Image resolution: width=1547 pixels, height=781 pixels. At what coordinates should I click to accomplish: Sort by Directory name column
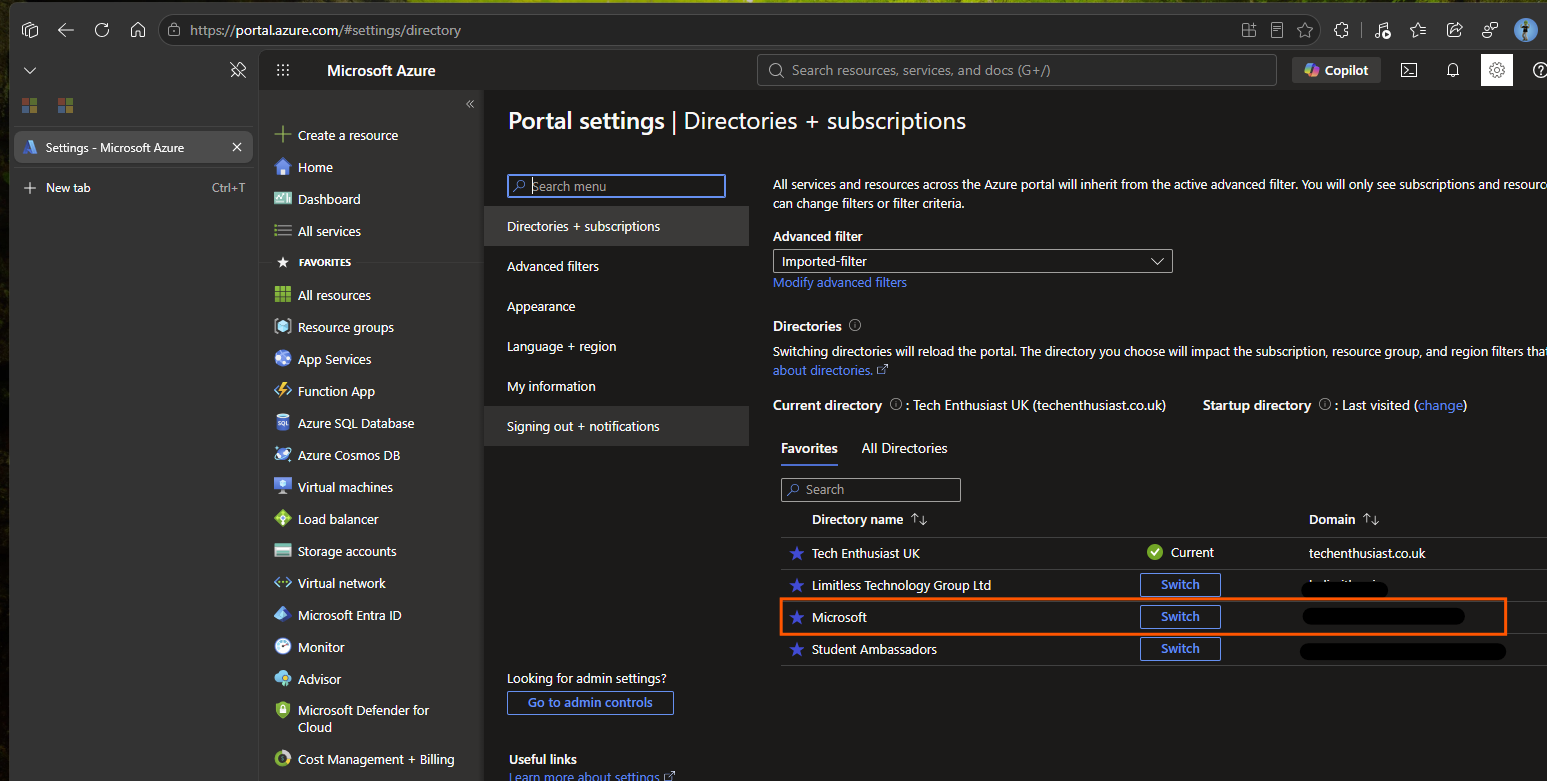pyautogui.click(x=869, y=519)
